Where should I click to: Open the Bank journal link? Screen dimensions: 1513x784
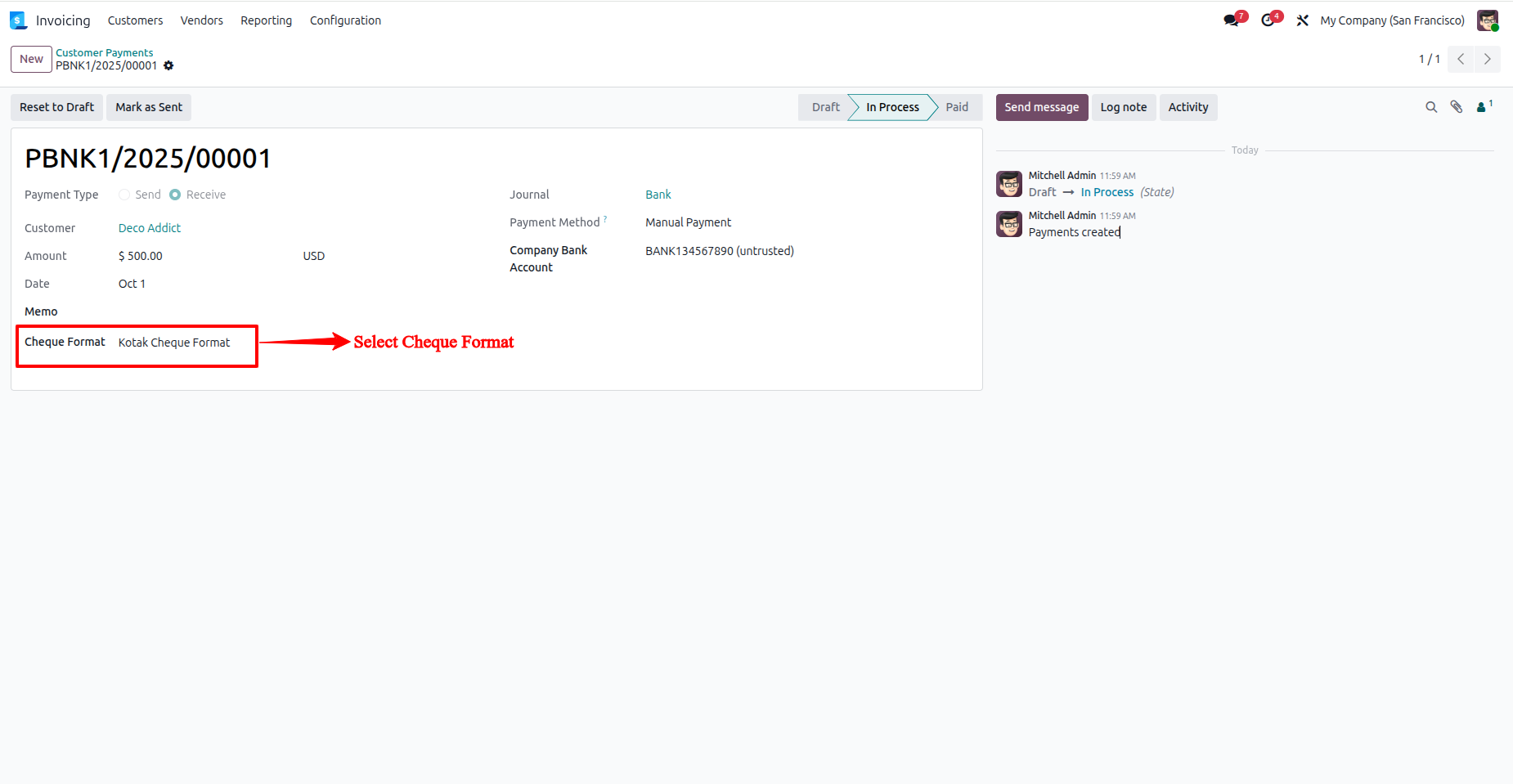click(658, 195)
